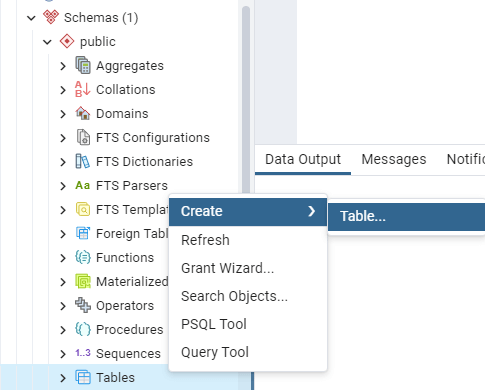Viewport: 485px width, 390px height.
Task: Select the FTS Parsers label
Action: tap(132, 186)
